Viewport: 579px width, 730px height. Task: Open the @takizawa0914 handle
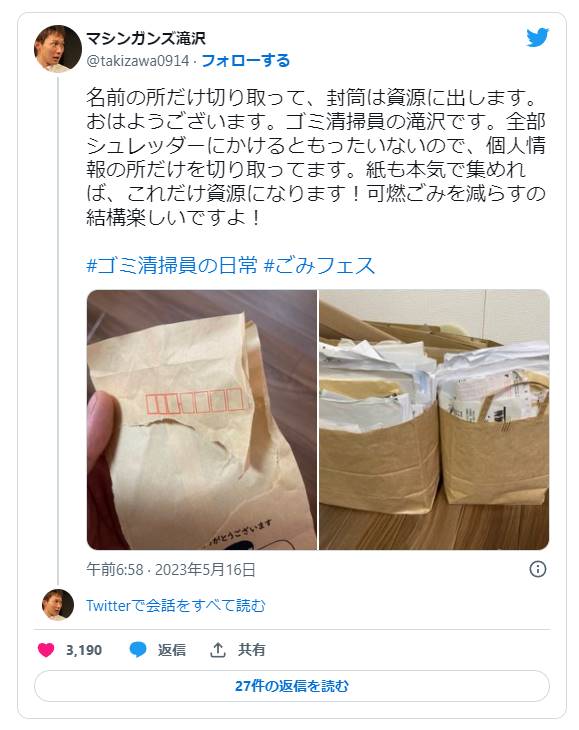(x=138, y=61)
